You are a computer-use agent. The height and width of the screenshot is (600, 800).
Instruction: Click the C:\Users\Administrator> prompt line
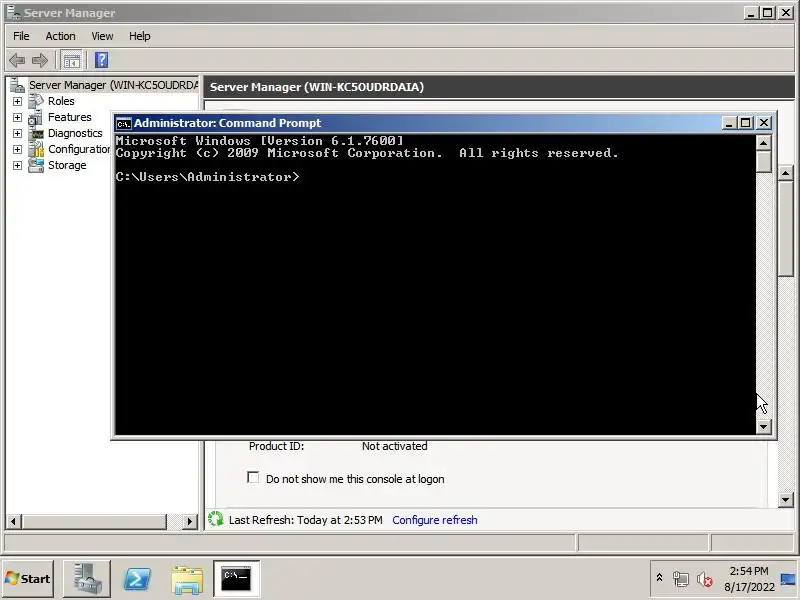point(207,177)
